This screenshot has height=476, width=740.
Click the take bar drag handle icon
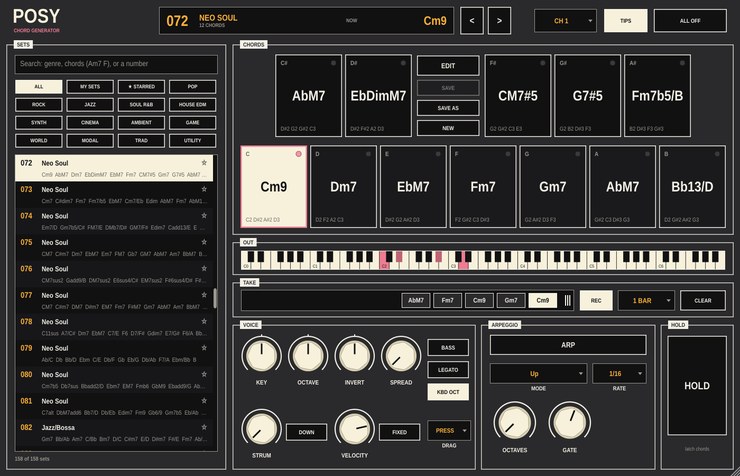tap(567, 301)
